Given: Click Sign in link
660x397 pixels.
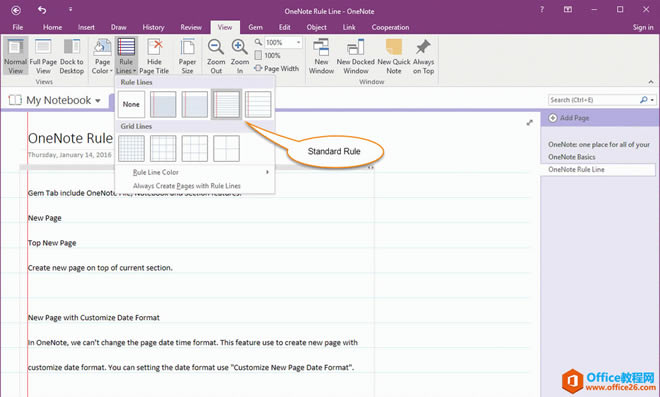Looking at the screenshot, I should click(x=643, y=27).
